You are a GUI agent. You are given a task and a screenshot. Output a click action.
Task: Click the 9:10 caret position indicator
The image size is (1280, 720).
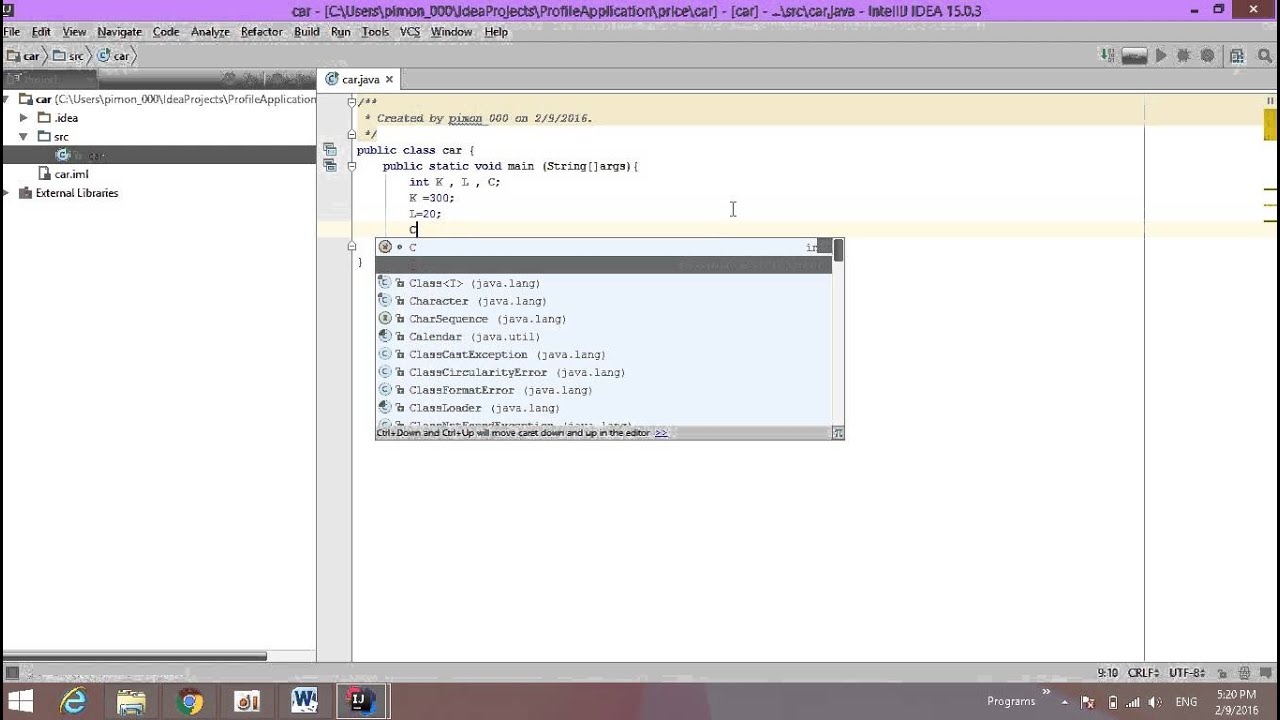click(x=1108, y=673)
